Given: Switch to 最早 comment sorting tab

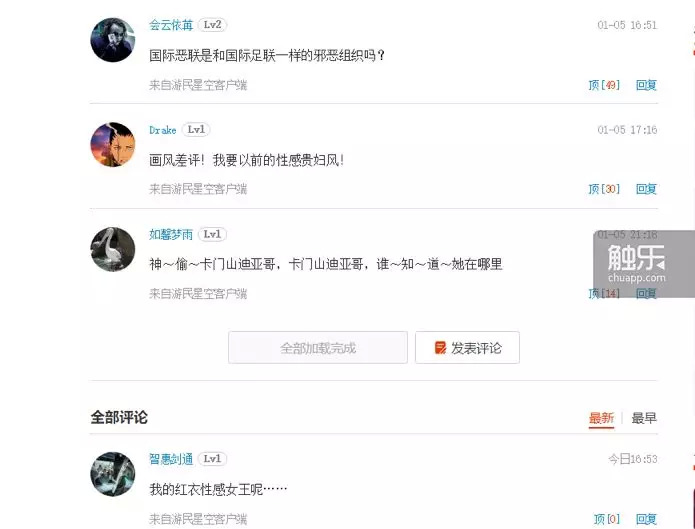Looking at the screenshot, I should pos(644,418).
